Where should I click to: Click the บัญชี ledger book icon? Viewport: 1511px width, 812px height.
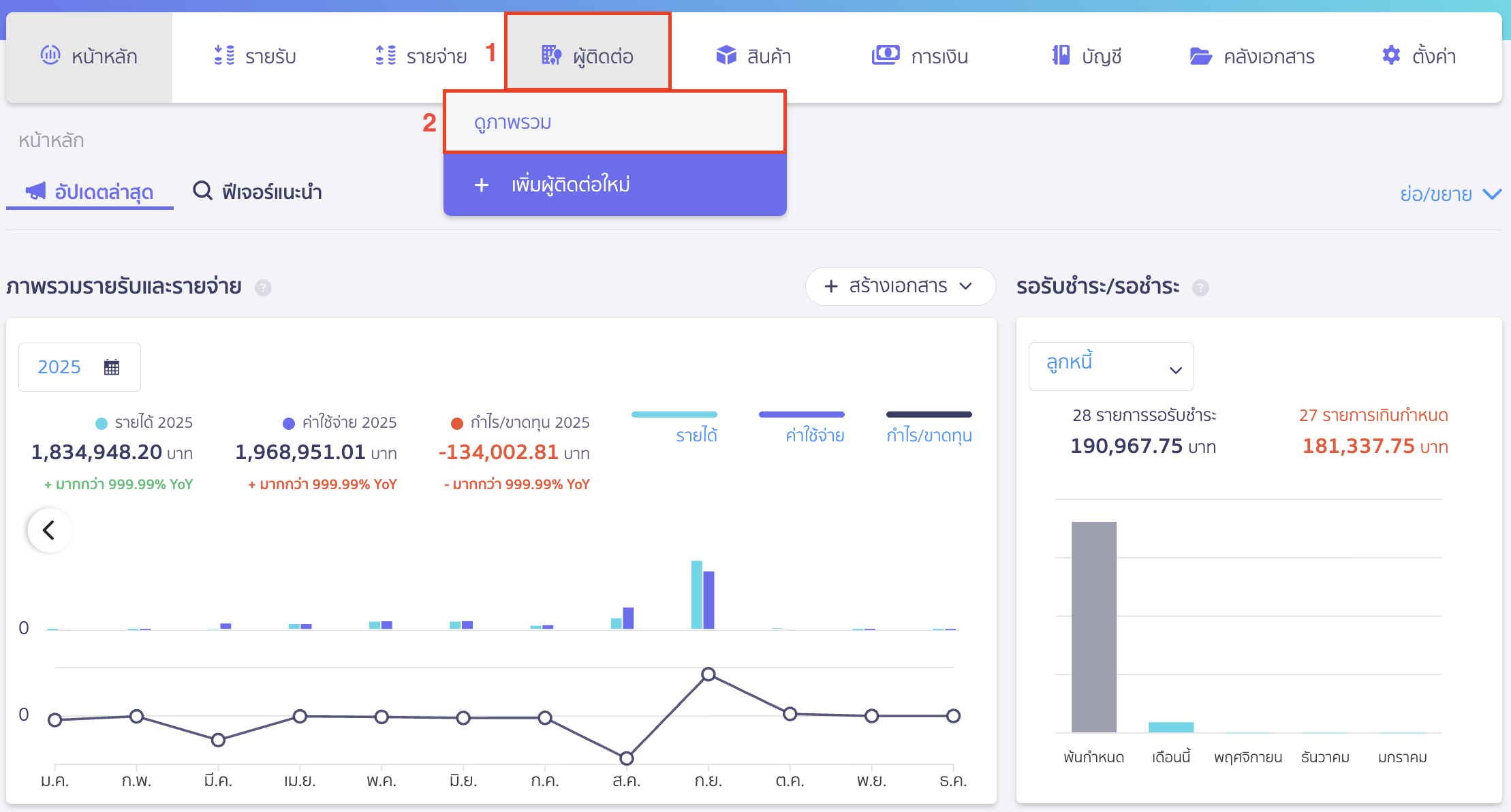[1061, 55]
